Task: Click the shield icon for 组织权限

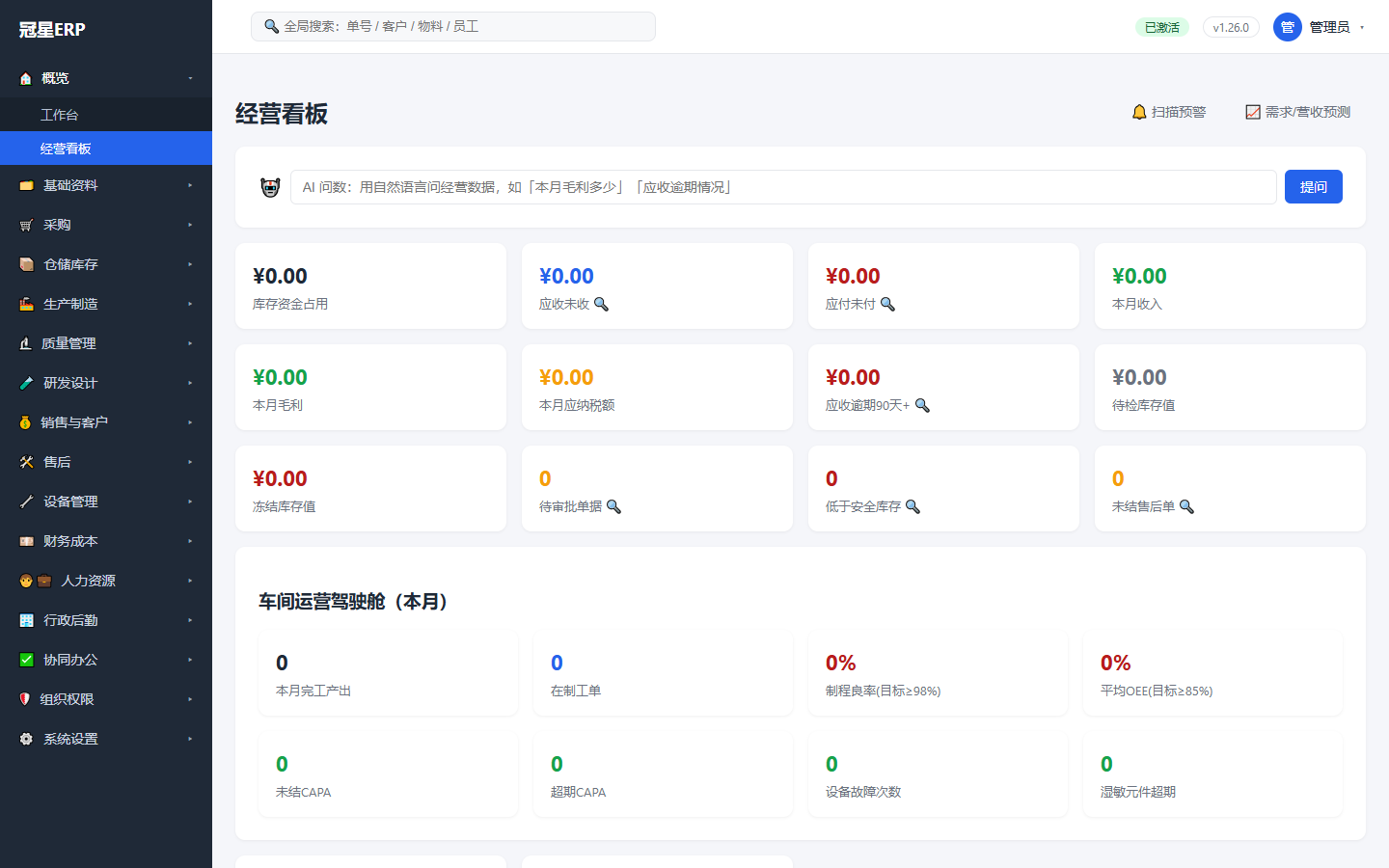Action: (25, 699)
